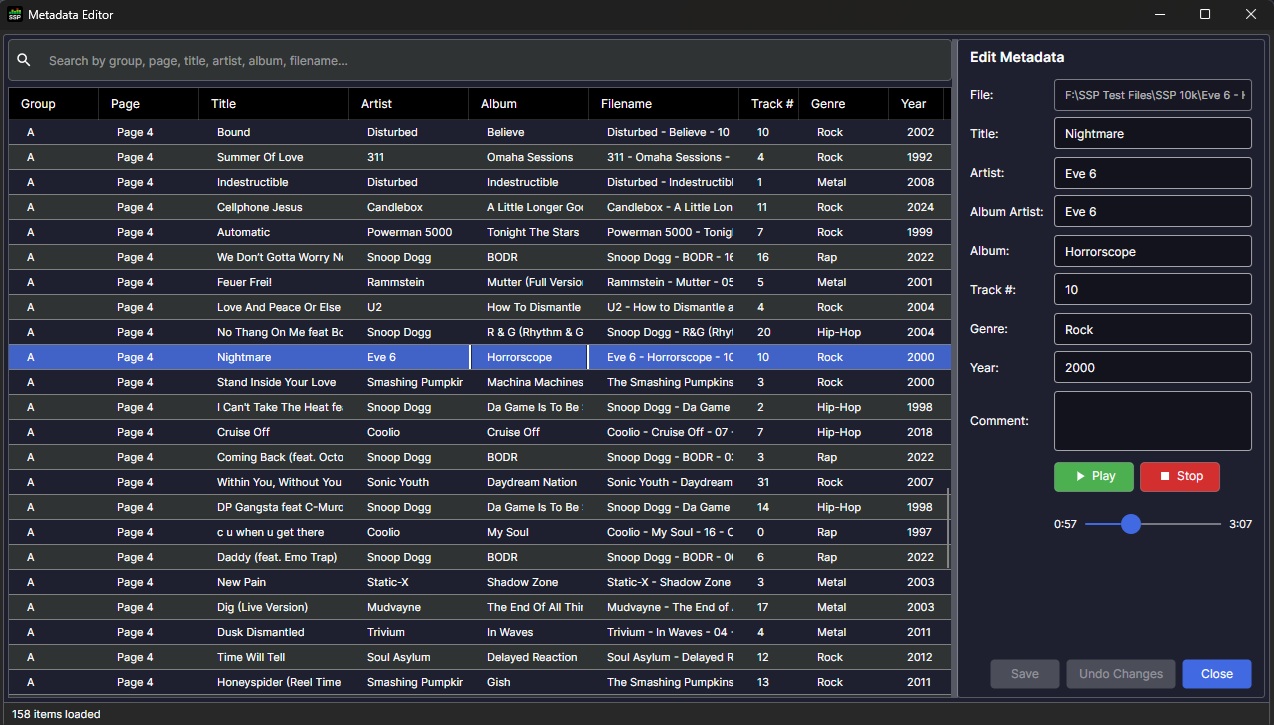Viewport: 1274px width, 725px height.
Task: Click the 158 items loaded status text
Action: point(56,714)
